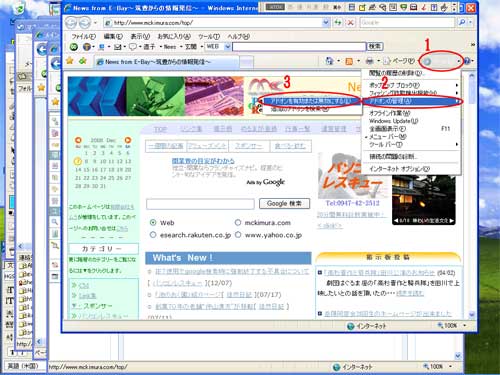Open the 100% zoom level dropdown

pos(464,325)
